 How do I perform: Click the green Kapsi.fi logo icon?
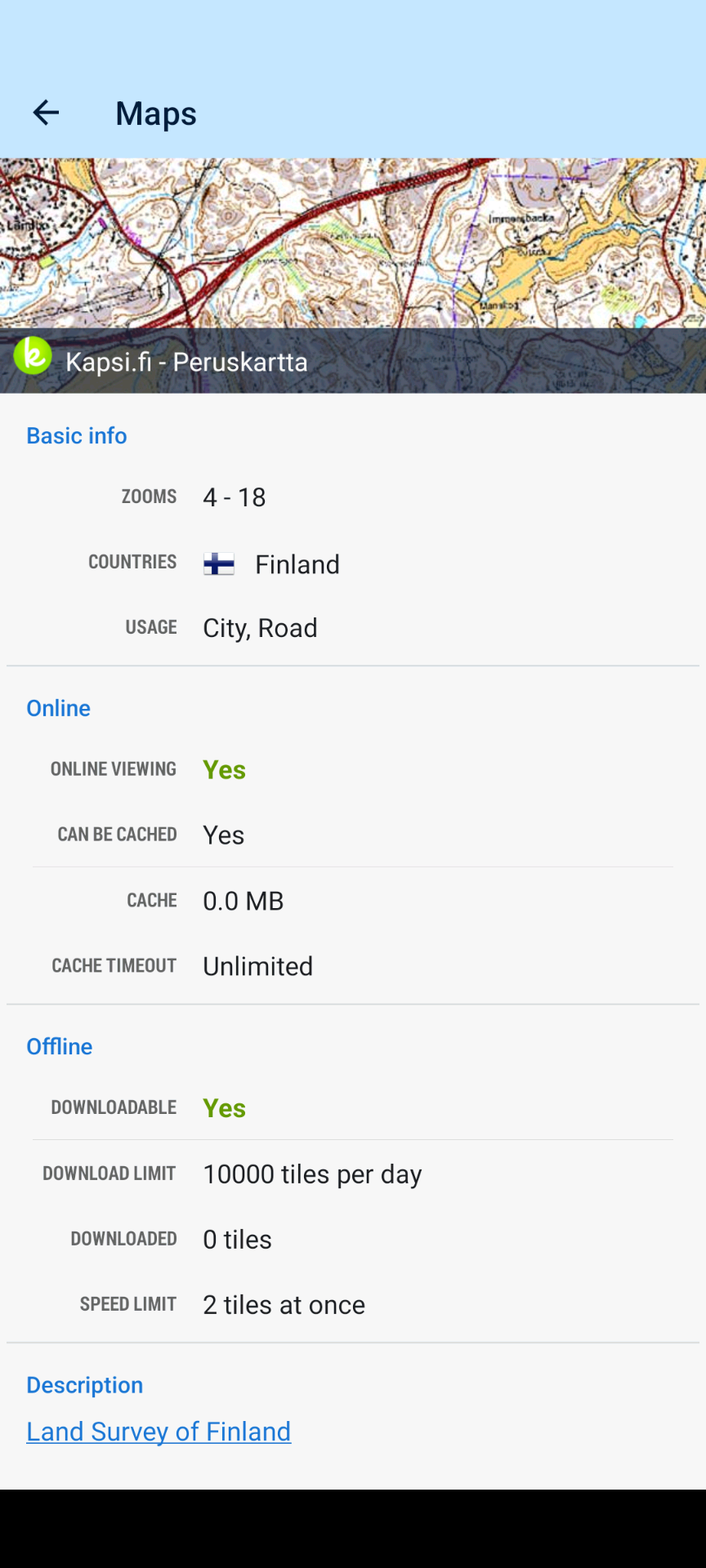33,356
